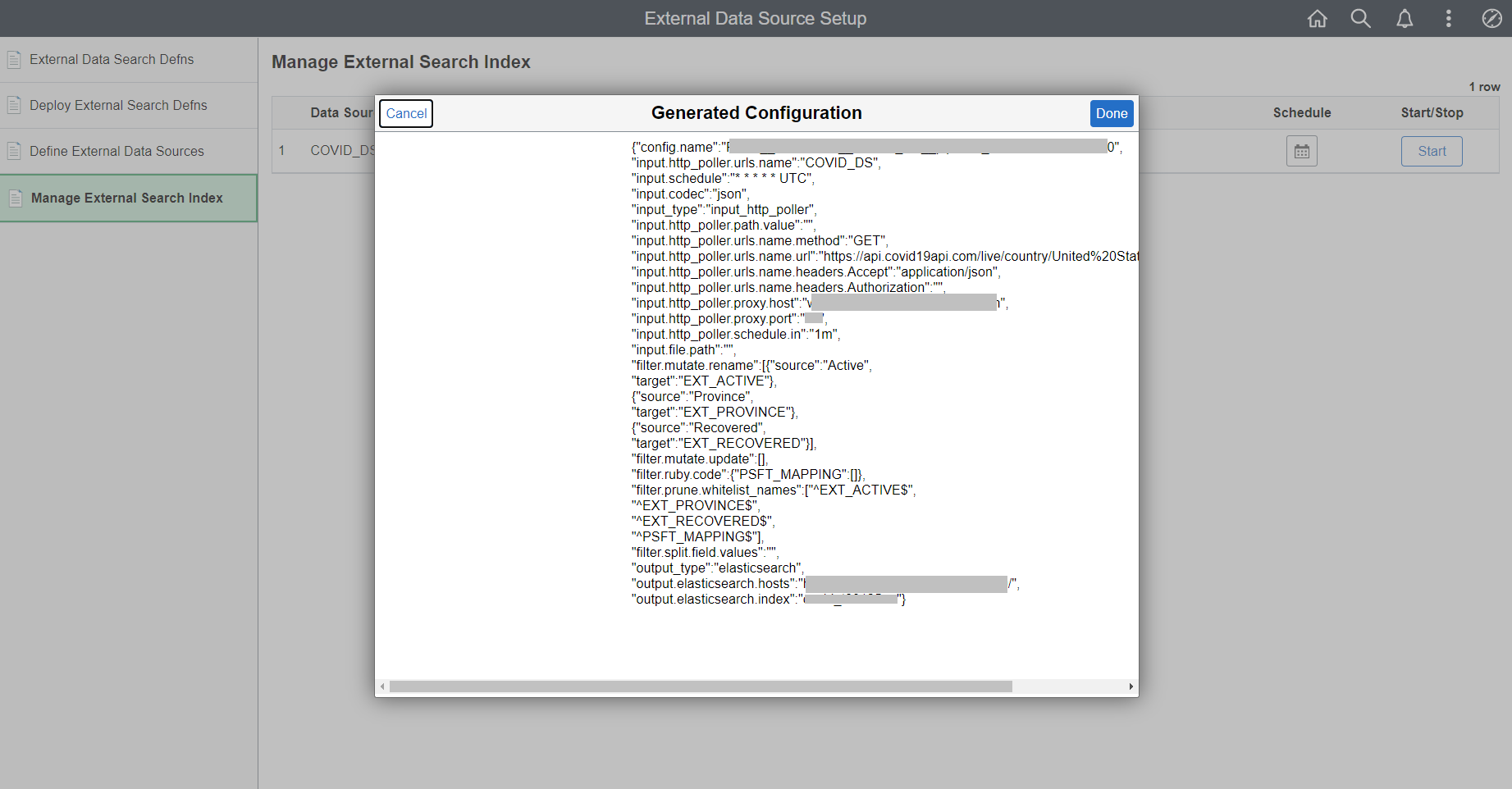Open the Actions three-dot menu
Viewport: 1512px width, 789px height.
coord(1448,19)
